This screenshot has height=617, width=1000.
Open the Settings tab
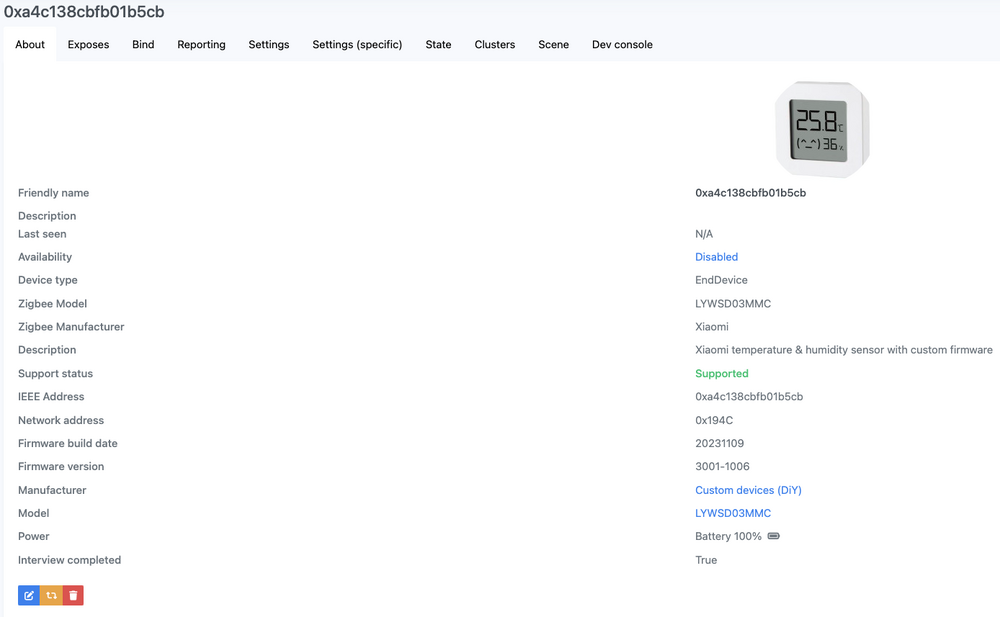(x=269, y=45)
